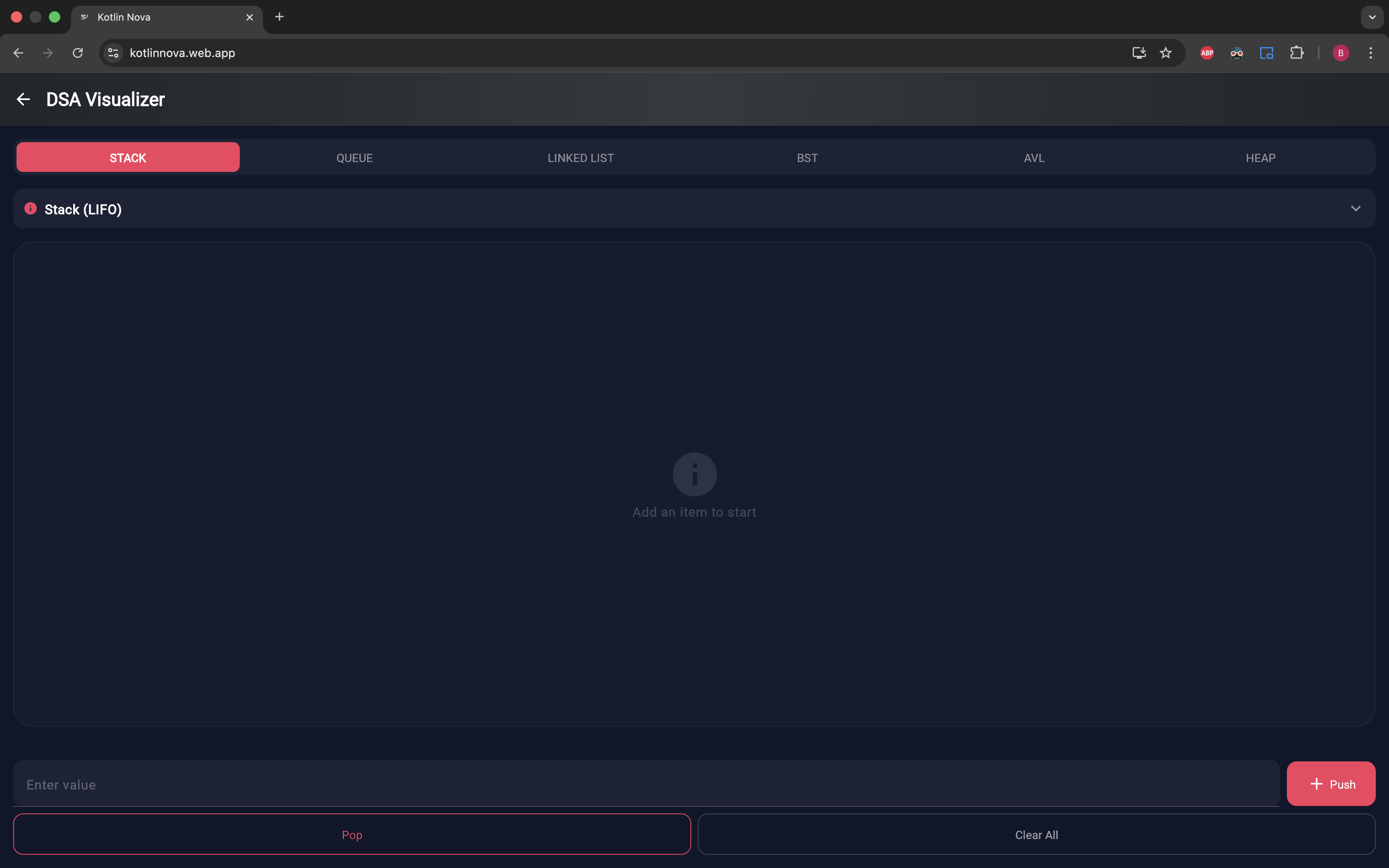Click the site information icon near the URL
1389x868 pixels.
(112, 52)
